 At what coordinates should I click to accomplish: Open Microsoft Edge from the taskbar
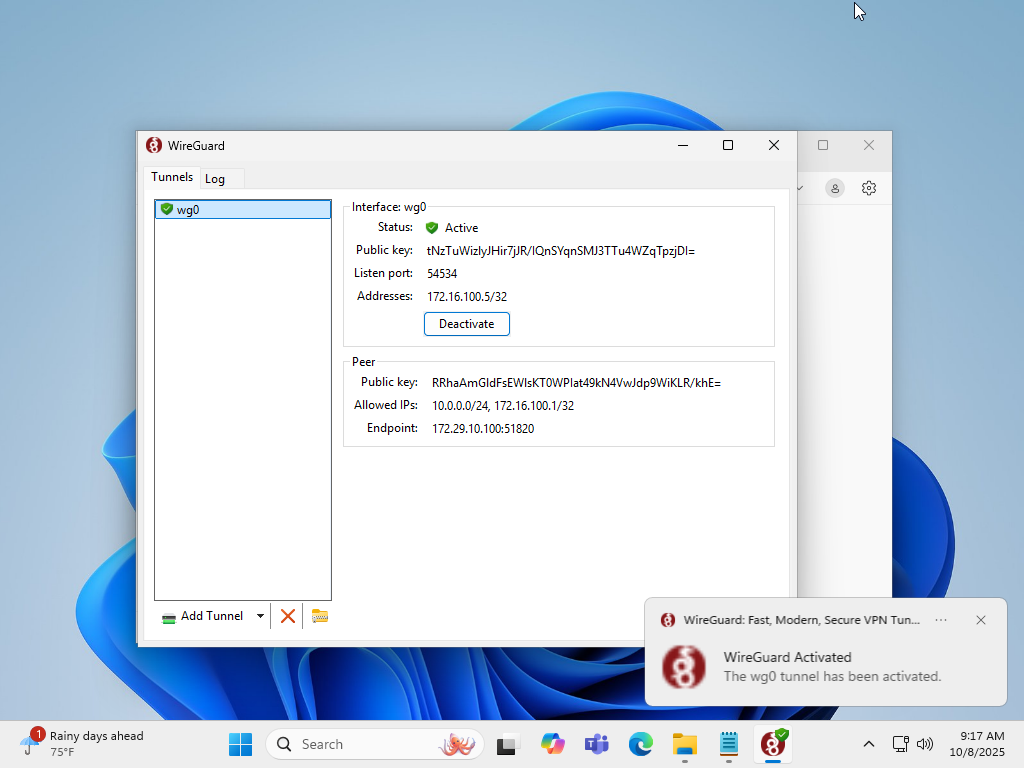point(641,744)
